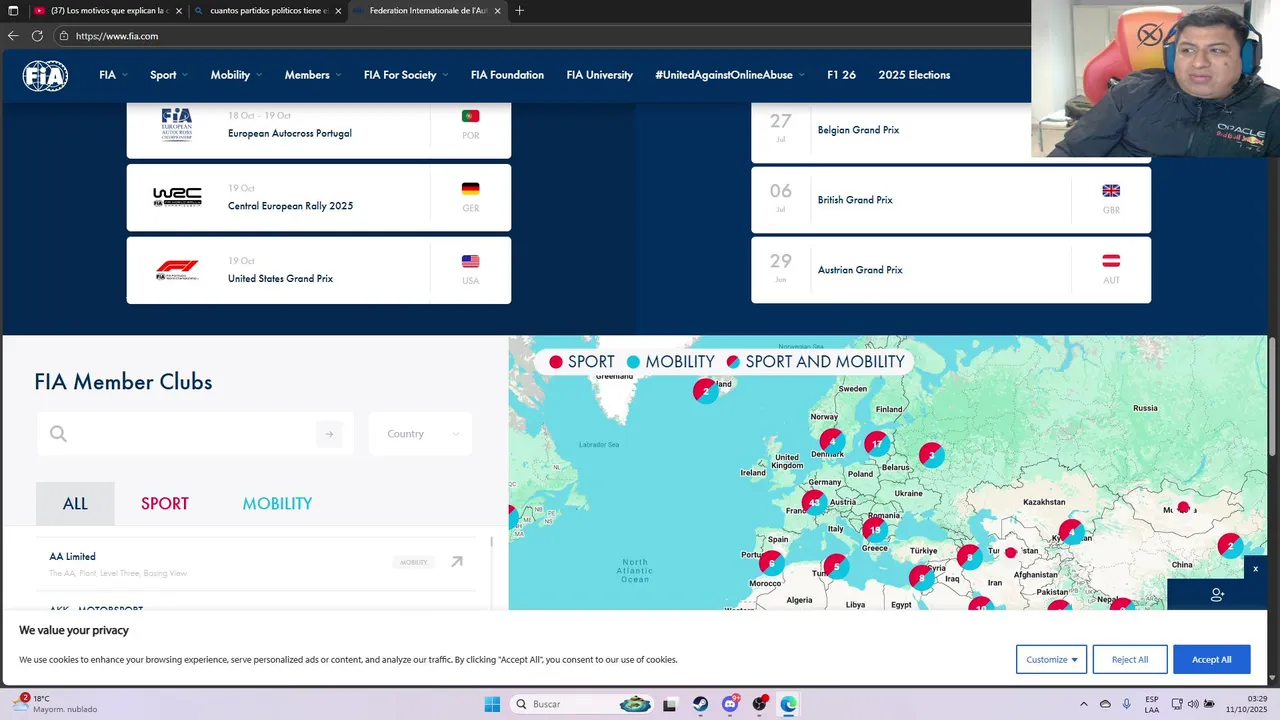
Task: Reload the page with the refresh icon
Action: click(x=37, y=36)
